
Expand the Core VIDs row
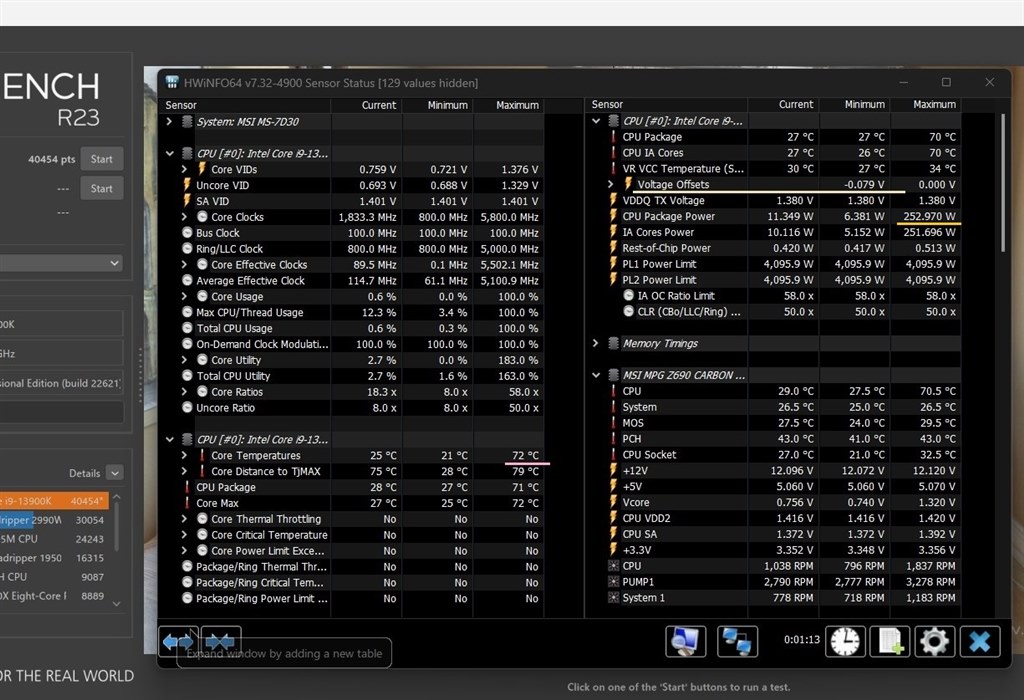[x=184, y=169]
